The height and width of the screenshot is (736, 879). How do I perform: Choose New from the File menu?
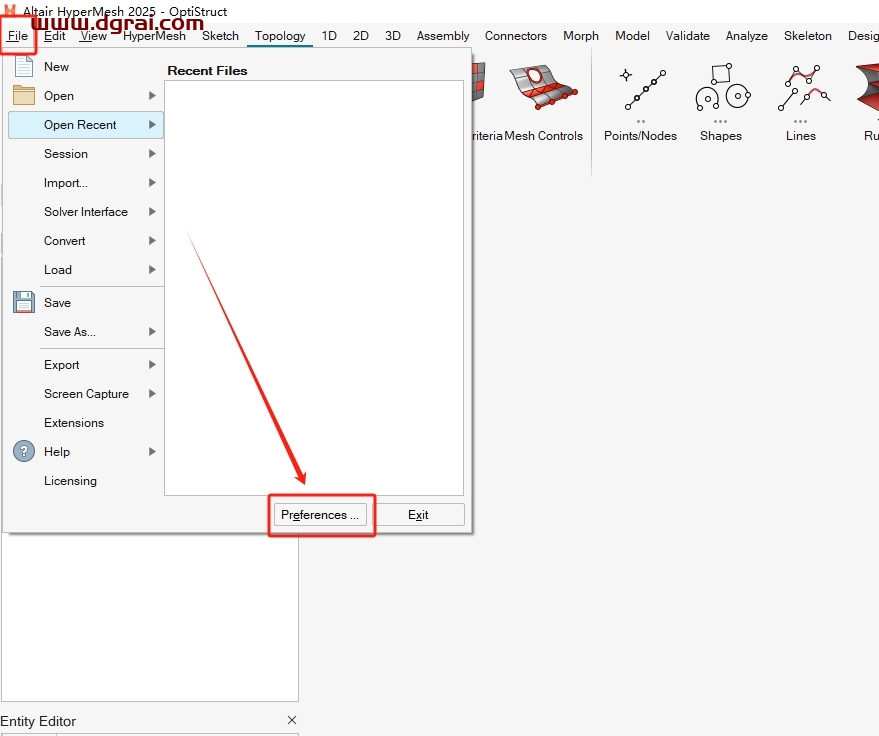point(86,67)
